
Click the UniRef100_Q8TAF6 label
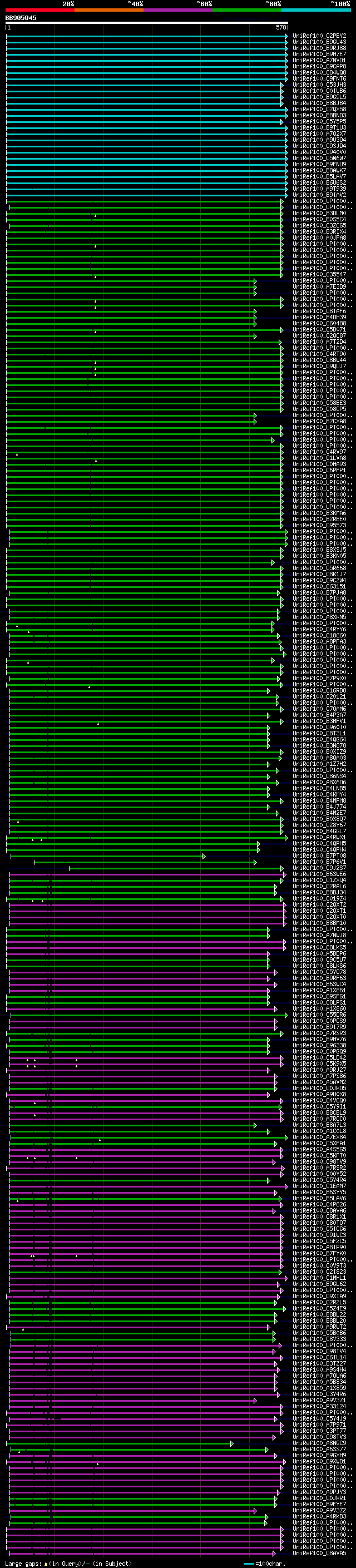coord(319,311)
